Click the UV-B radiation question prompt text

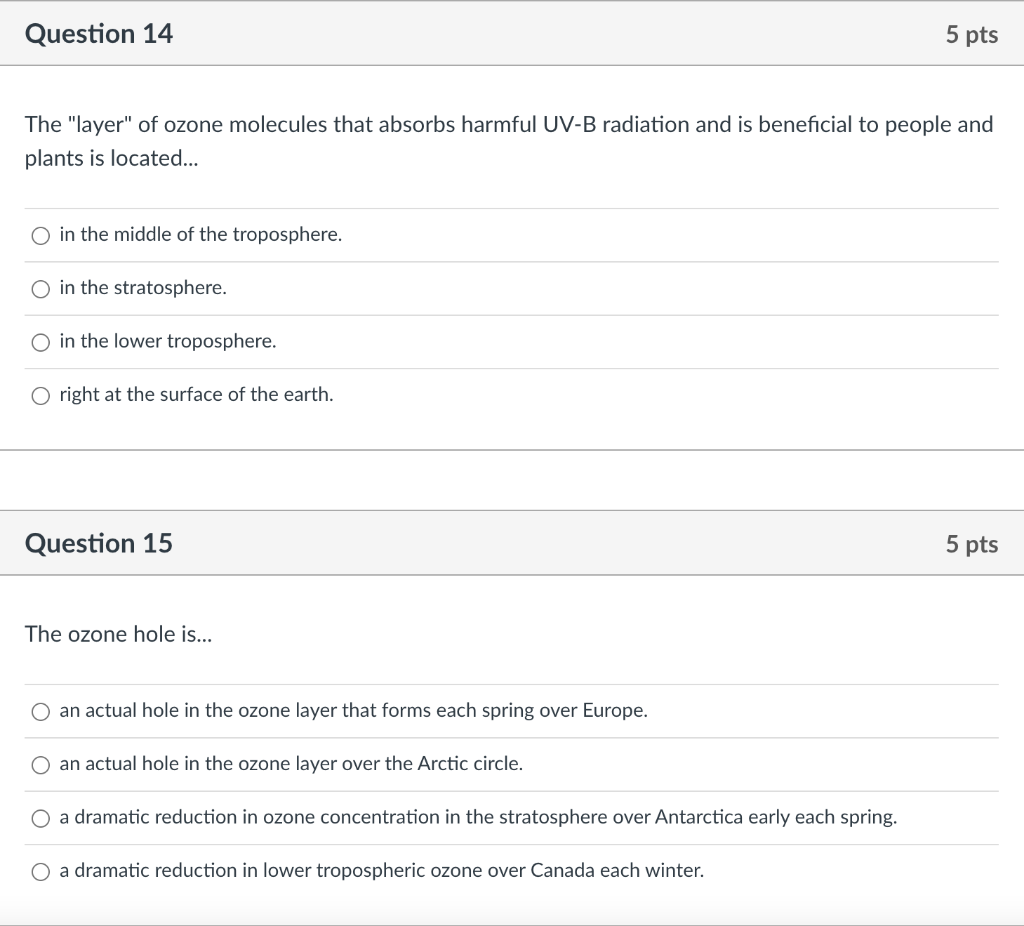click(x=509, y=141)
